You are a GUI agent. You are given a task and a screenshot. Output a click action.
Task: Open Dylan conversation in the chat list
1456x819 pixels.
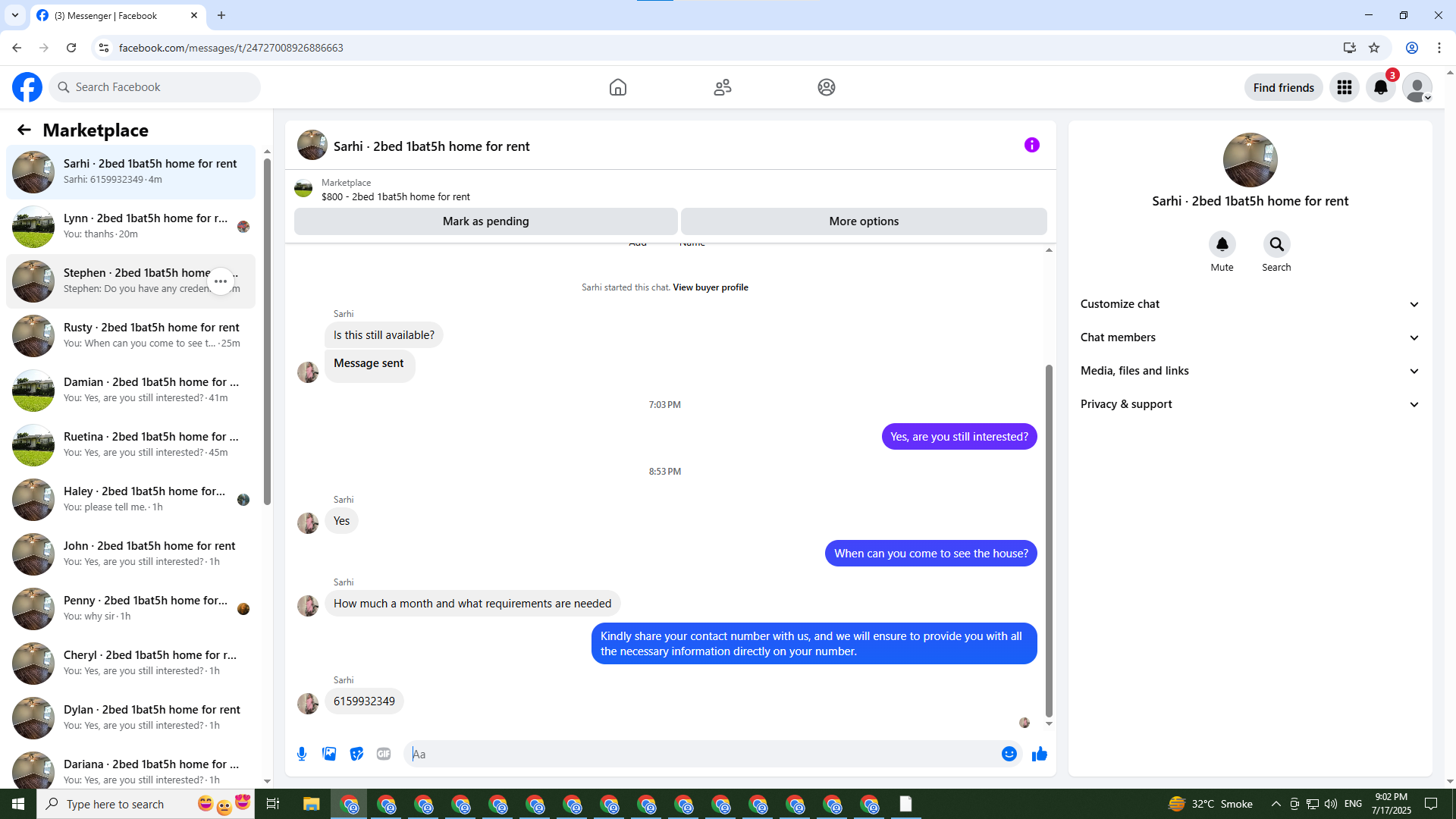(130, 718)
